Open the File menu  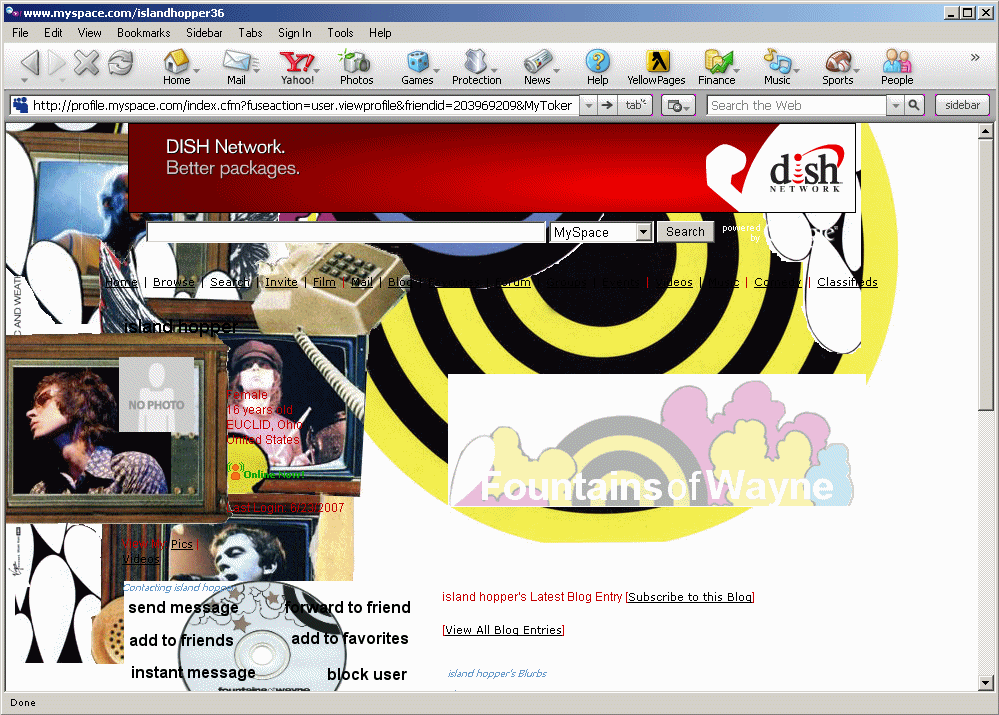(x=20, y=33)
